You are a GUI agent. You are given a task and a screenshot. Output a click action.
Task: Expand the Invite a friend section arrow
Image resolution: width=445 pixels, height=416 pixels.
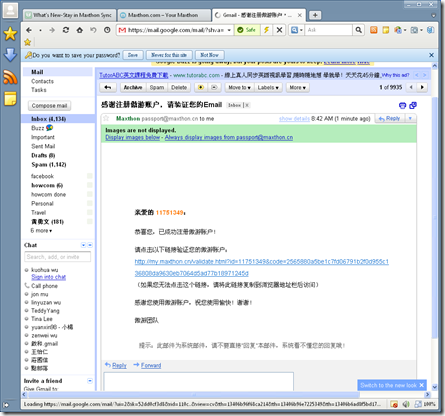tap(90, 381)
